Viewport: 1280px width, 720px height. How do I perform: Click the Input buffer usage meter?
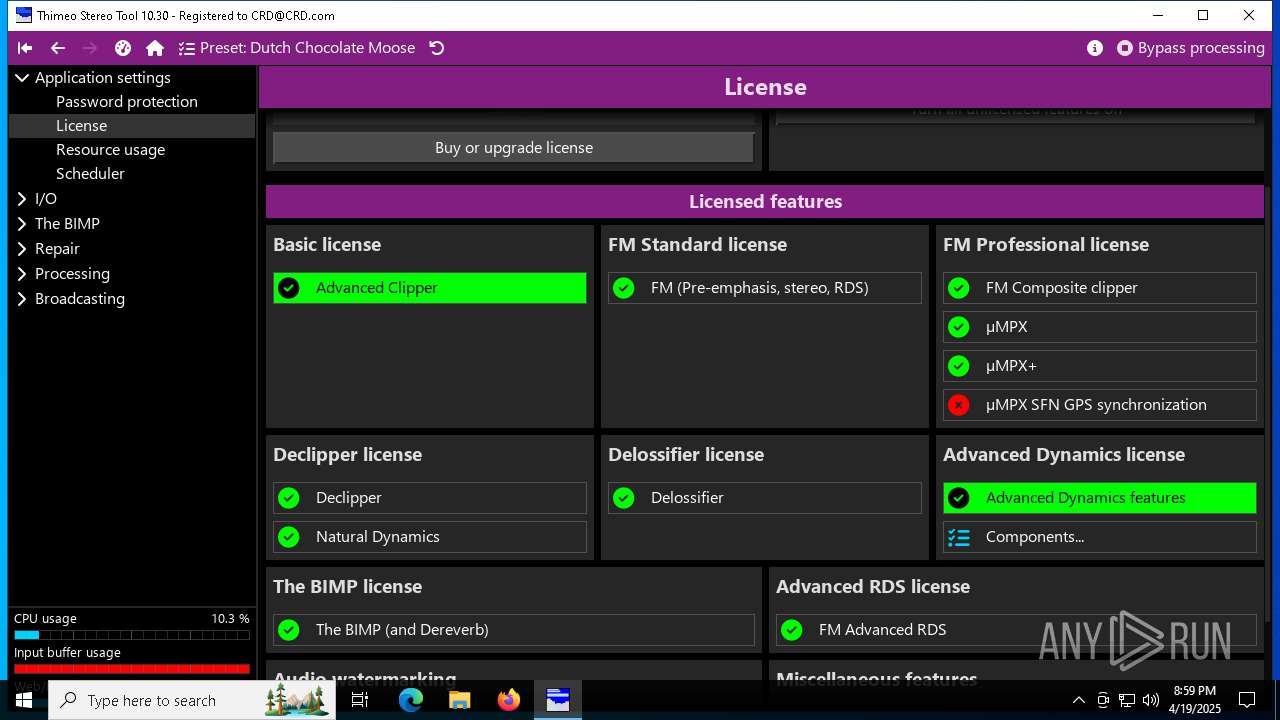click(x=132, y=669)
